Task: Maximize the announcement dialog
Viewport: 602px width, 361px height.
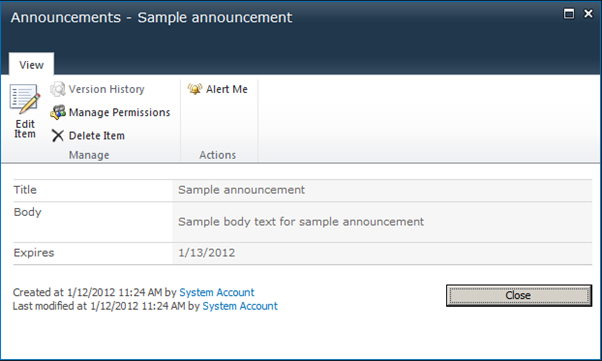Action: click(x=569, y=14)
